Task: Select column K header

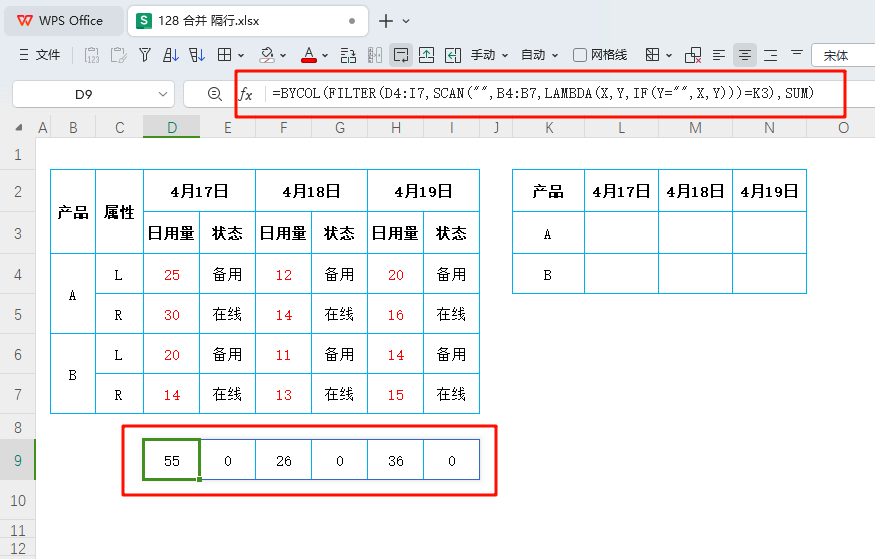Action: point(549,128)
